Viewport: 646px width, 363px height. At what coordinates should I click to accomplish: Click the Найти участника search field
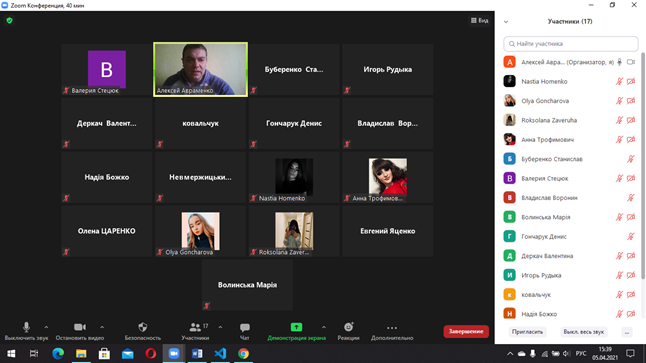571,44
